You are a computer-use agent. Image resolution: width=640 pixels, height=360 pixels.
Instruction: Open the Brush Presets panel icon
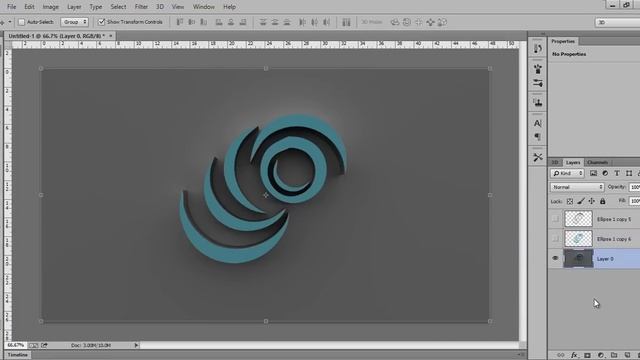click(x=538, y=69)
